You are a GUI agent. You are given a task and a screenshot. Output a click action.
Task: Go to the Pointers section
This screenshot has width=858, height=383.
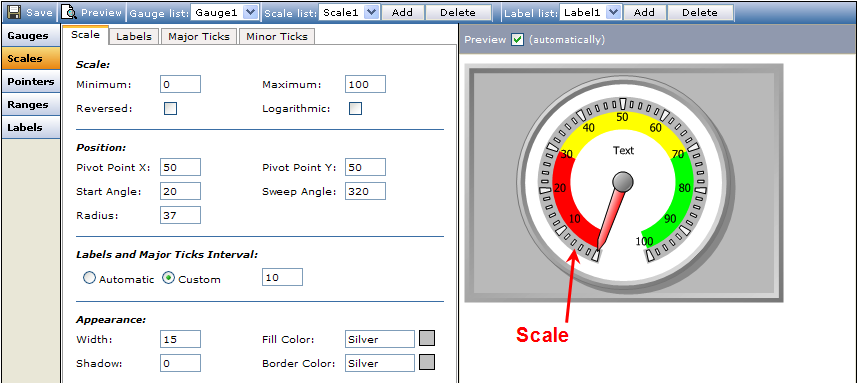point(31,82)
